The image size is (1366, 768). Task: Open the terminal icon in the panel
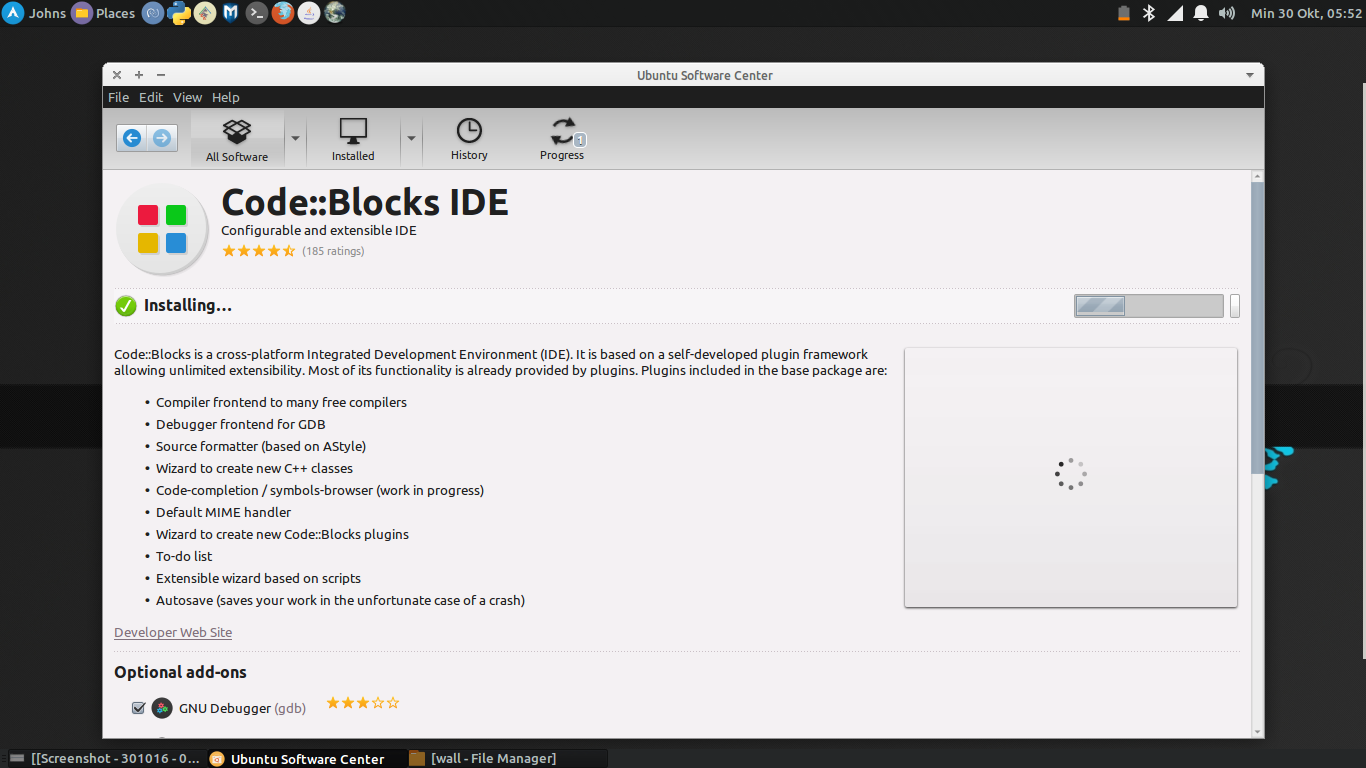(256, 13)
